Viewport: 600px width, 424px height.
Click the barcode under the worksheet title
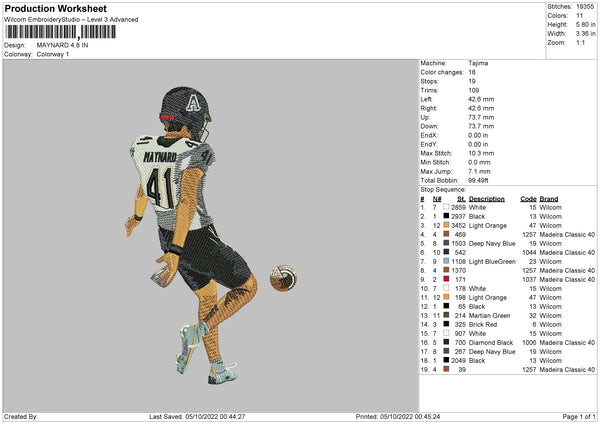pyautogui.click(x=60, y=32)
